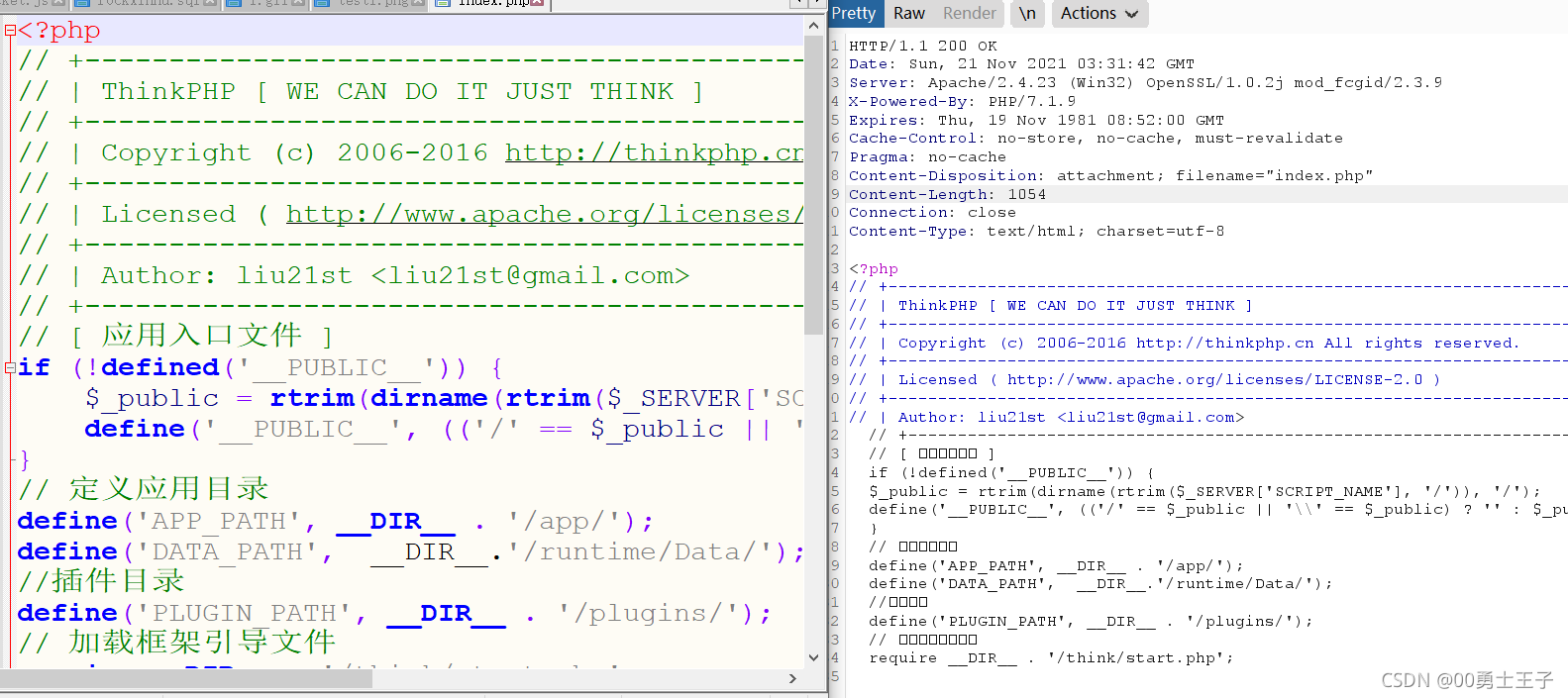Collapse the <?php fold marker in the editor
Viewport: 1568px width, 698px height.
pos(10,31)
